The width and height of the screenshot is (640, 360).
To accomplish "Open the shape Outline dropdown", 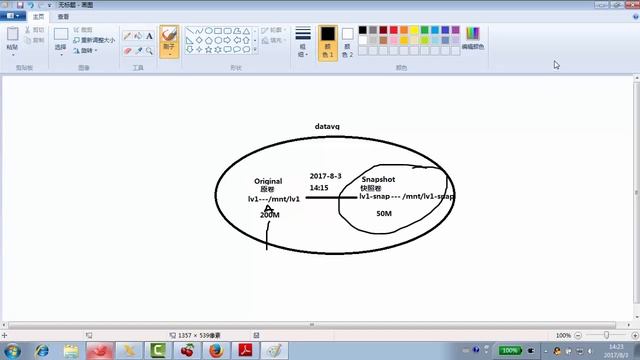I will click(273, 30).
